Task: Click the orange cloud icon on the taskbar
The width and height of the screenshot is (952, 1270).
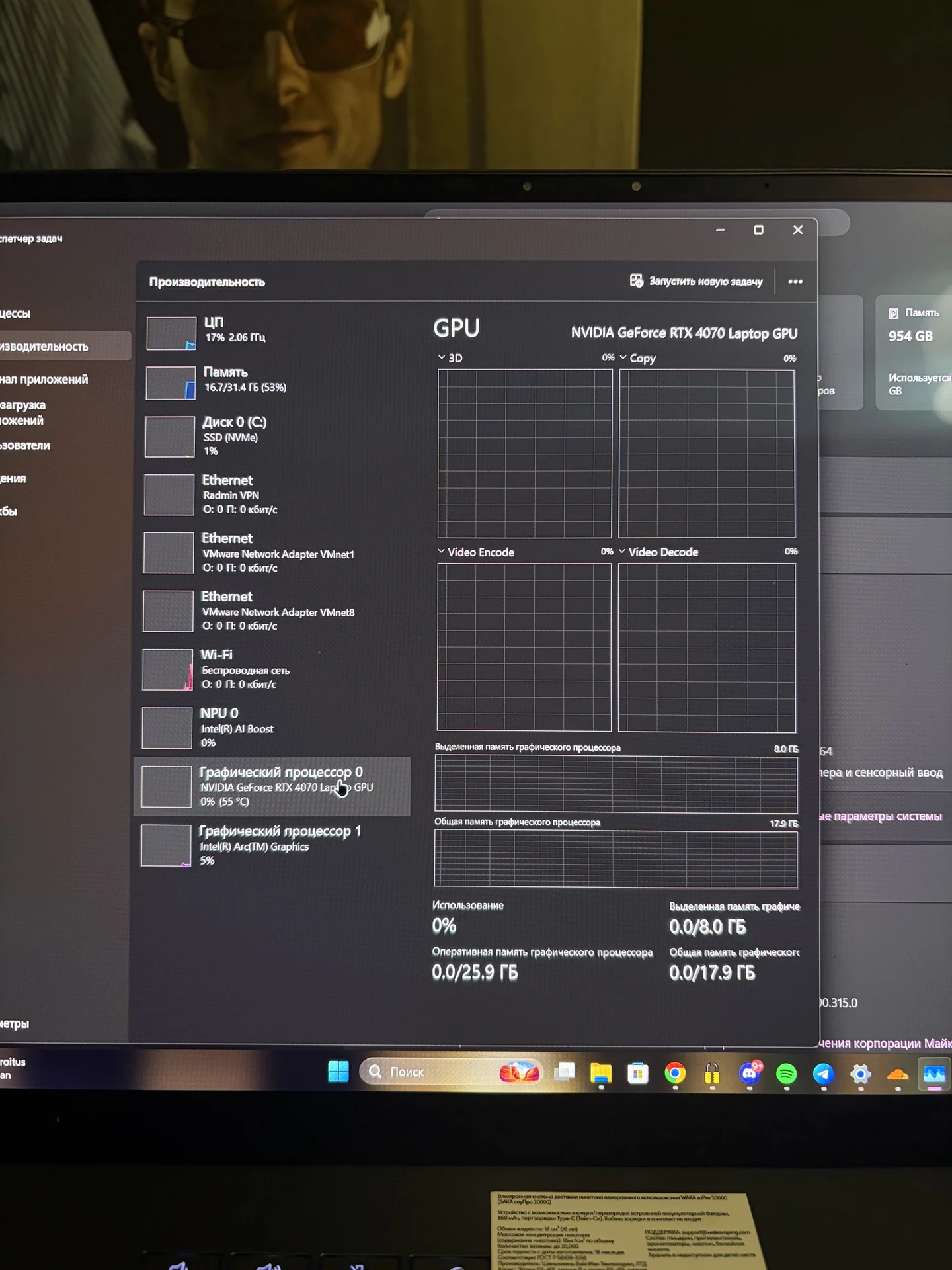Action: tap(898, 1075)
